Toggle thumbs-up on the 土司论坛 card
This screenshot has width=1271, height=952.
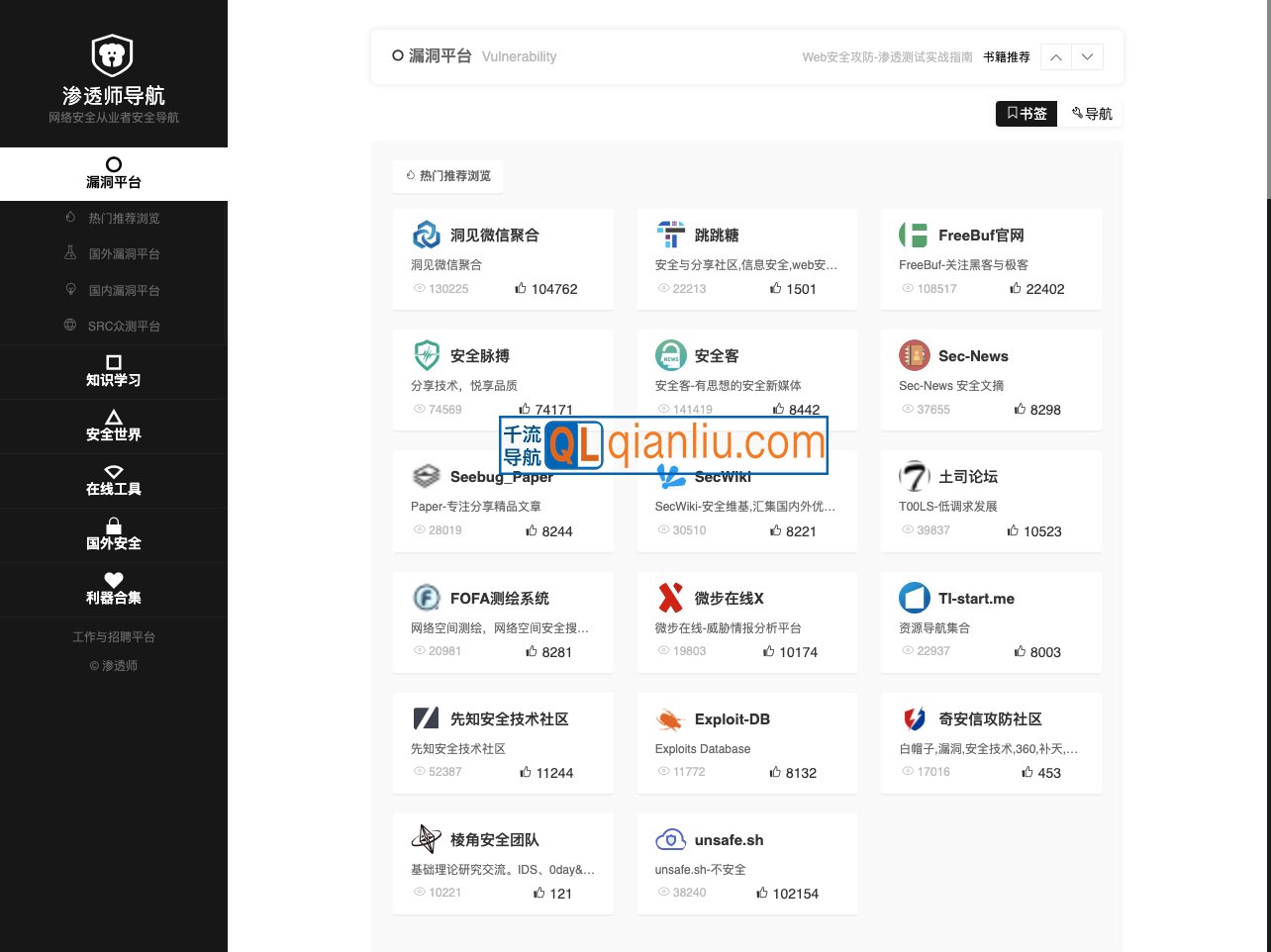click(x=1013, y=531)
